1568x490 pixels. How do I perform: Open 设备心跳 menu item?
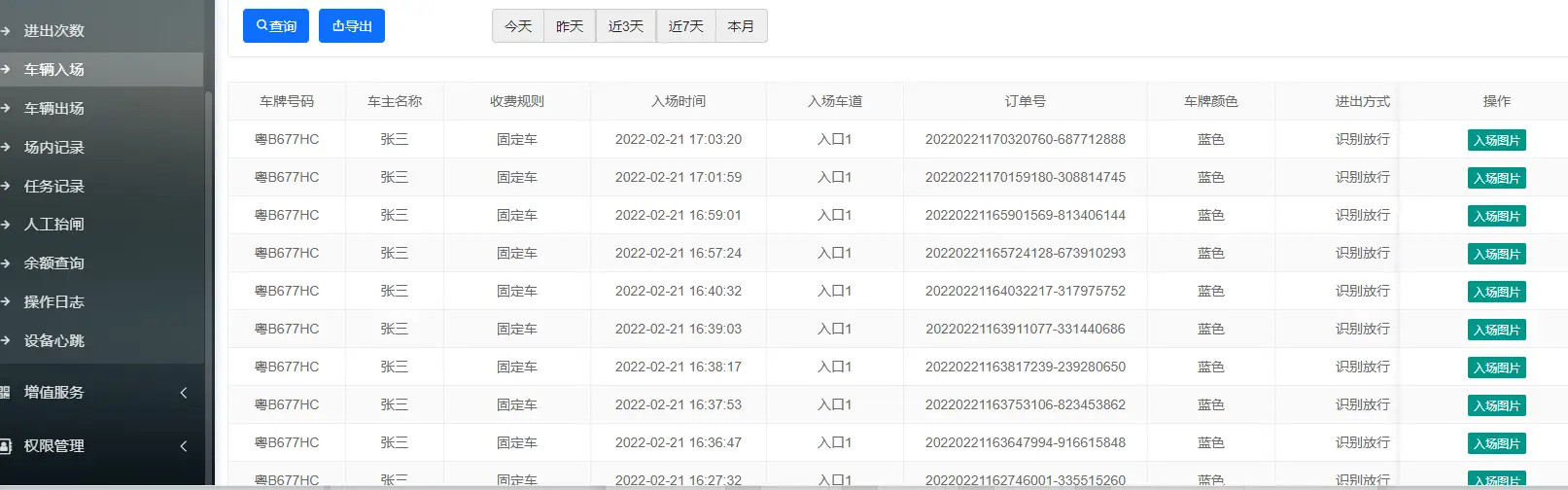54,341
